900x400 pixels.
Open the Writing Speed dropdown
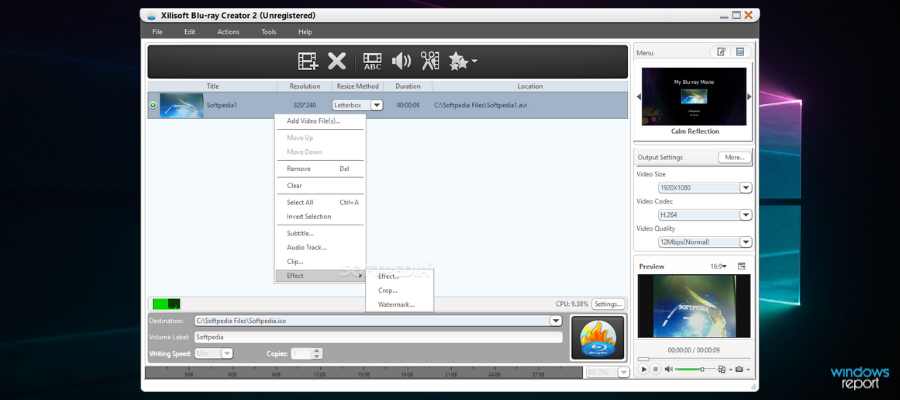[227, 354]
